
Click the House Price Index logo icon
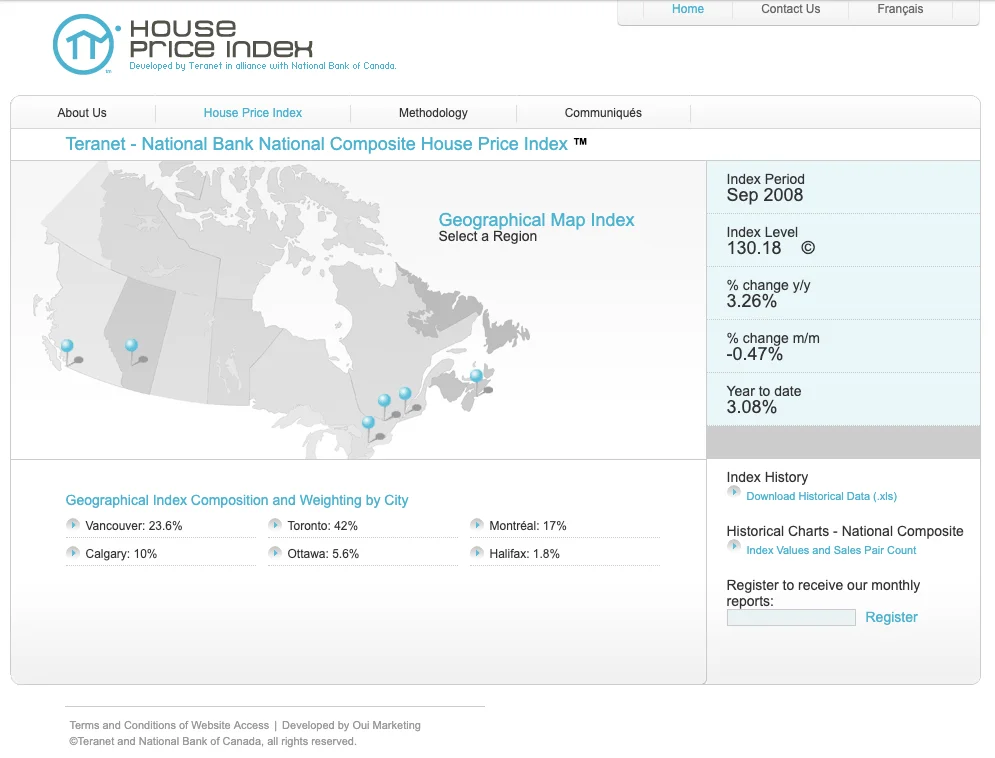(x=86, y=44)
